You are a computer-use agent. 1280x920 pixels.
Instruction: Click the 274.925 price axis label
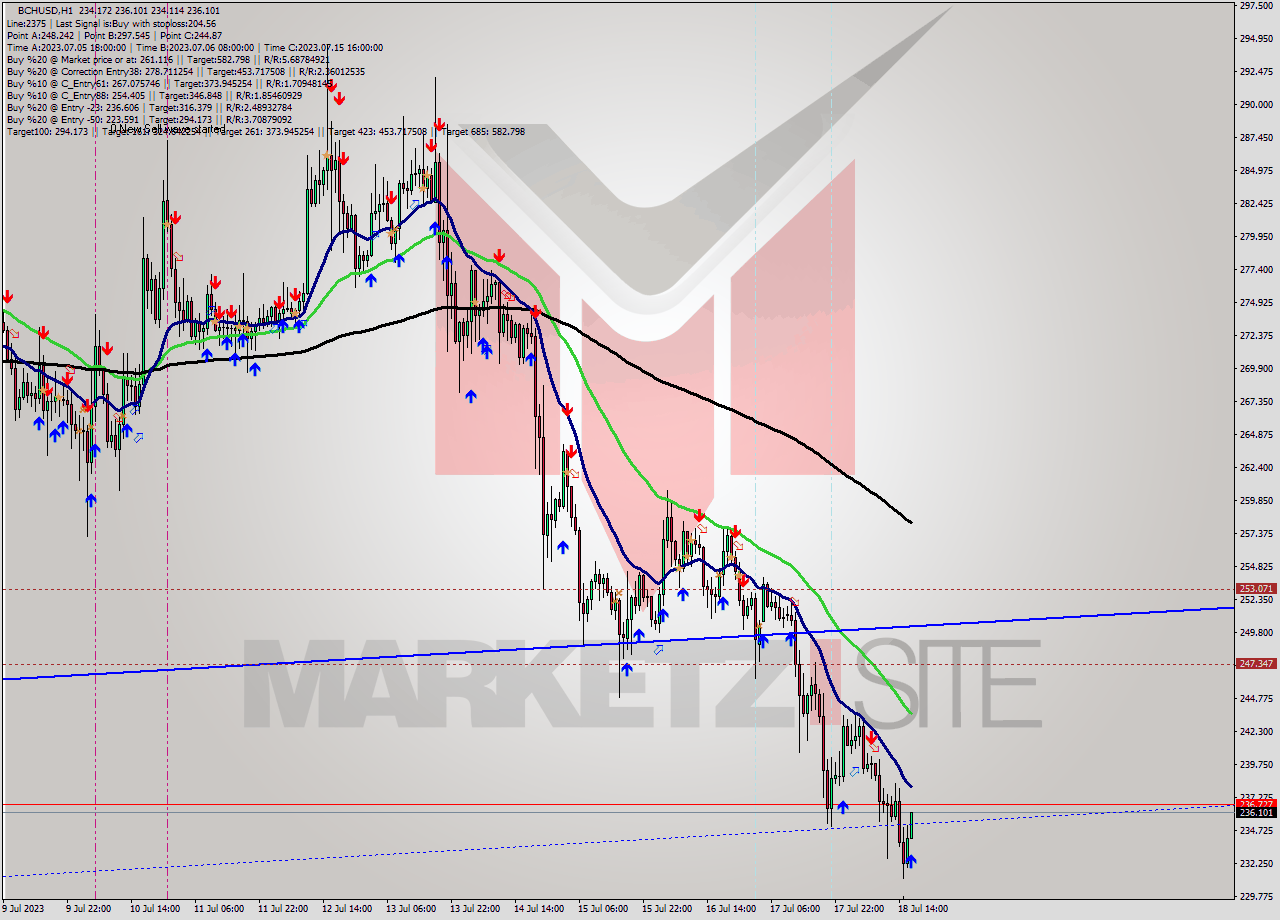click(x=1255, y=303)
